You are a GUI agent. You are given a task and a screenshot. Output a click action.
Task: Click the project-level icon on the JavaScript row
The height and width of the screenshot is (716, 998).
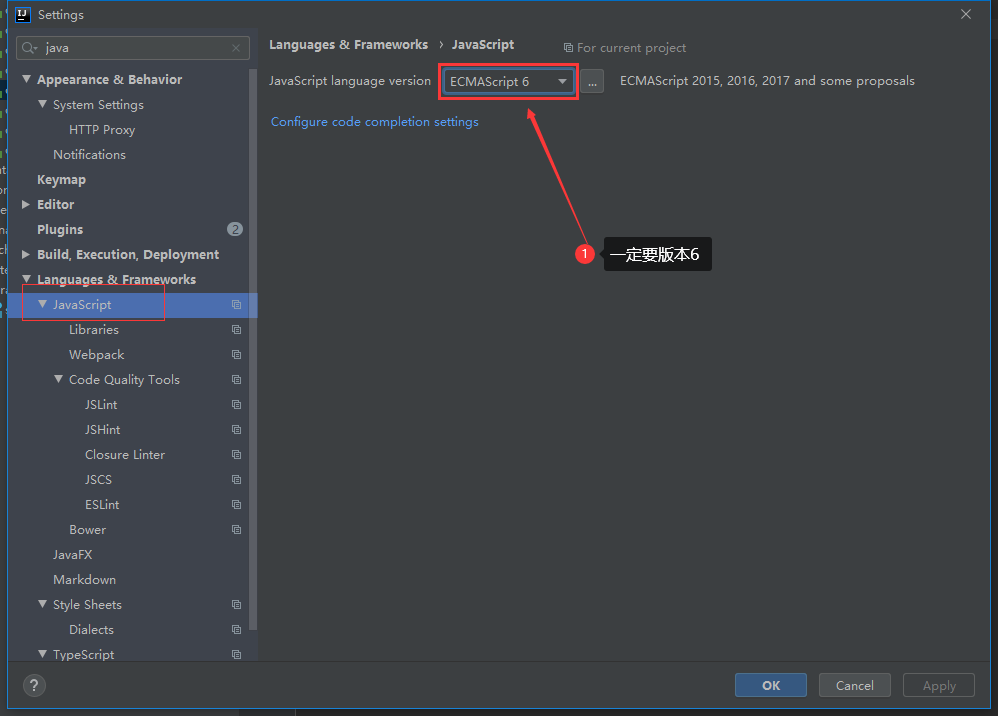pos(236,305)
